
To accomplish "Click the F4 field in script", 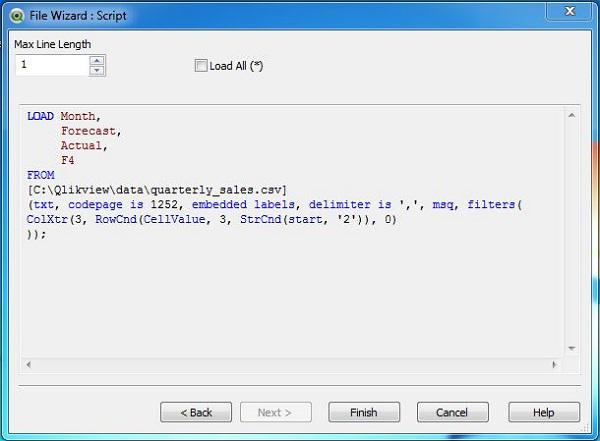I will click(x=68, y=160).
